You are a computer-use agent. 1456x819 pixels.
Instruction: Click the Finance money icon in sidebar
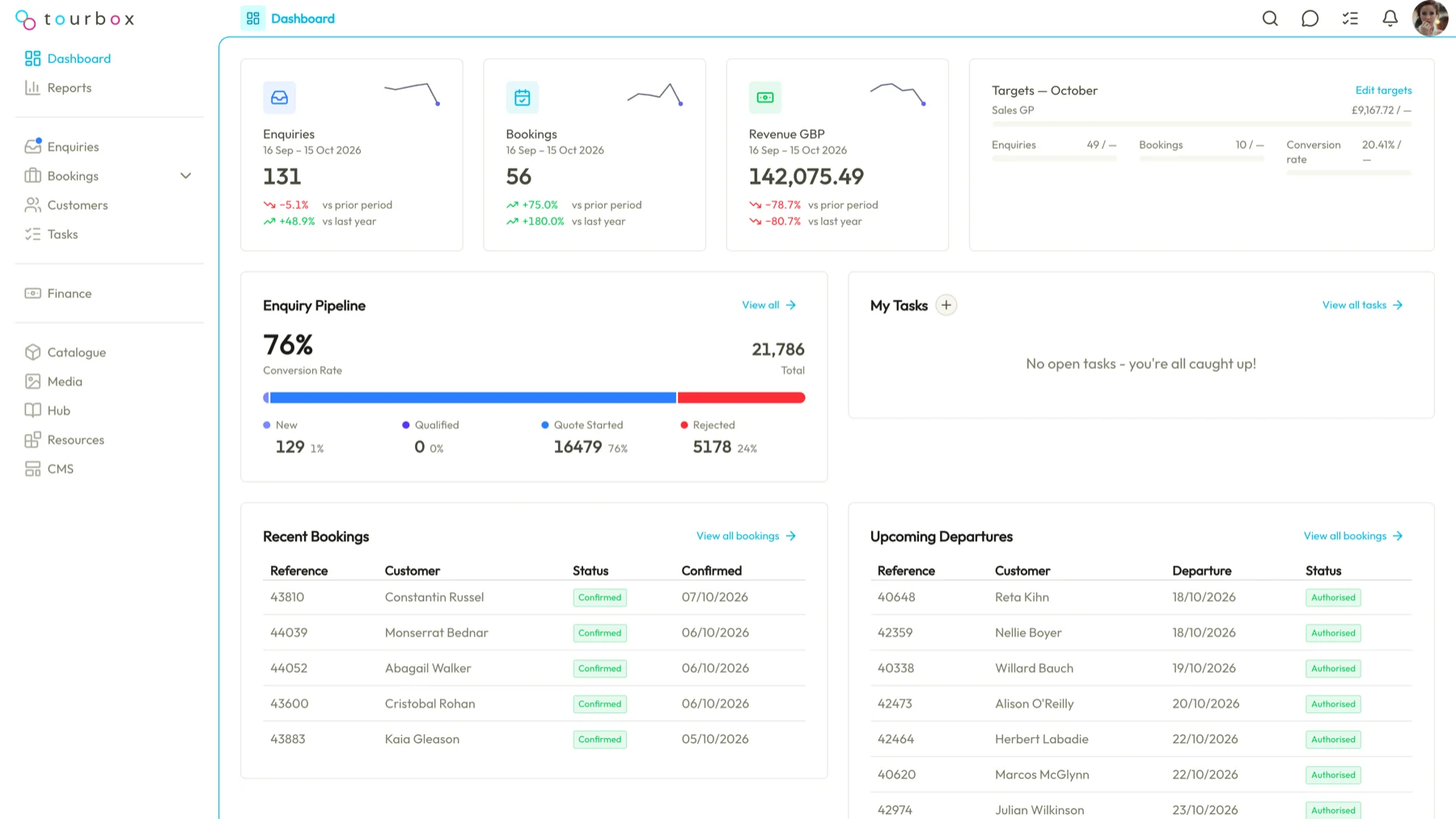click(x=32, y=293)
